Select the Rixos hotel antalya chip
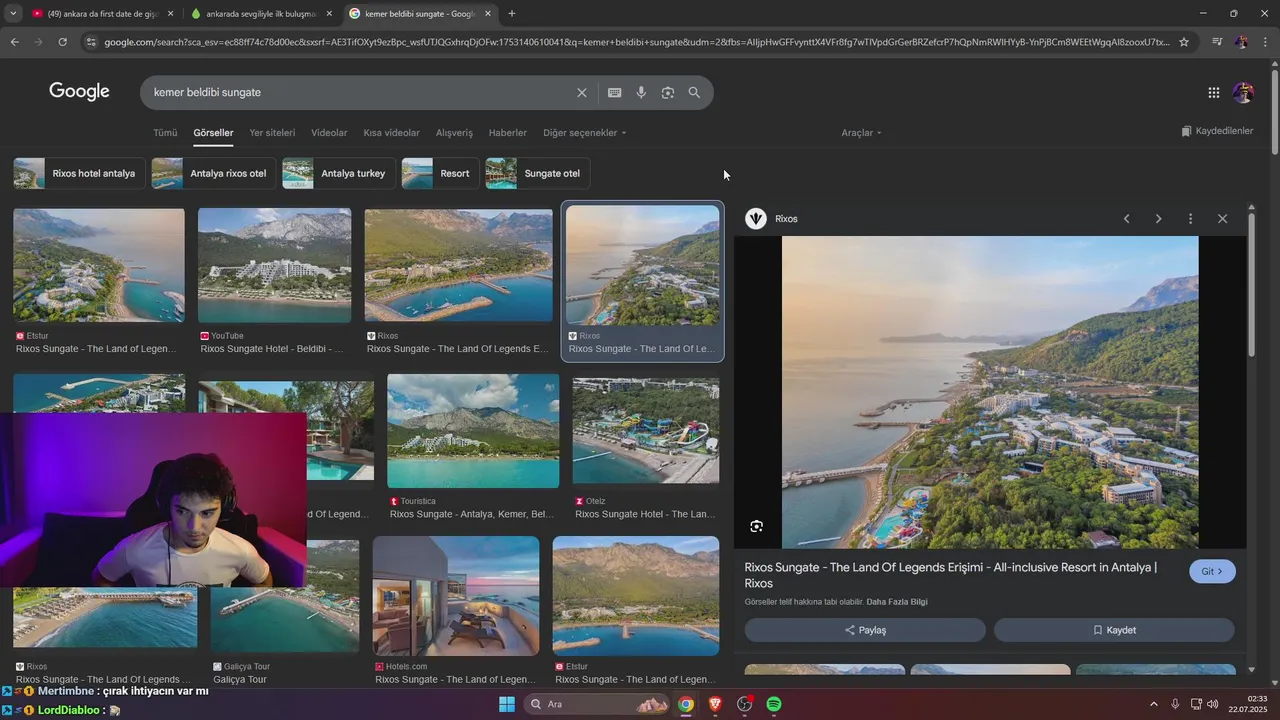Viewport: 1280px width, 720px height. [x=78, y=173]
